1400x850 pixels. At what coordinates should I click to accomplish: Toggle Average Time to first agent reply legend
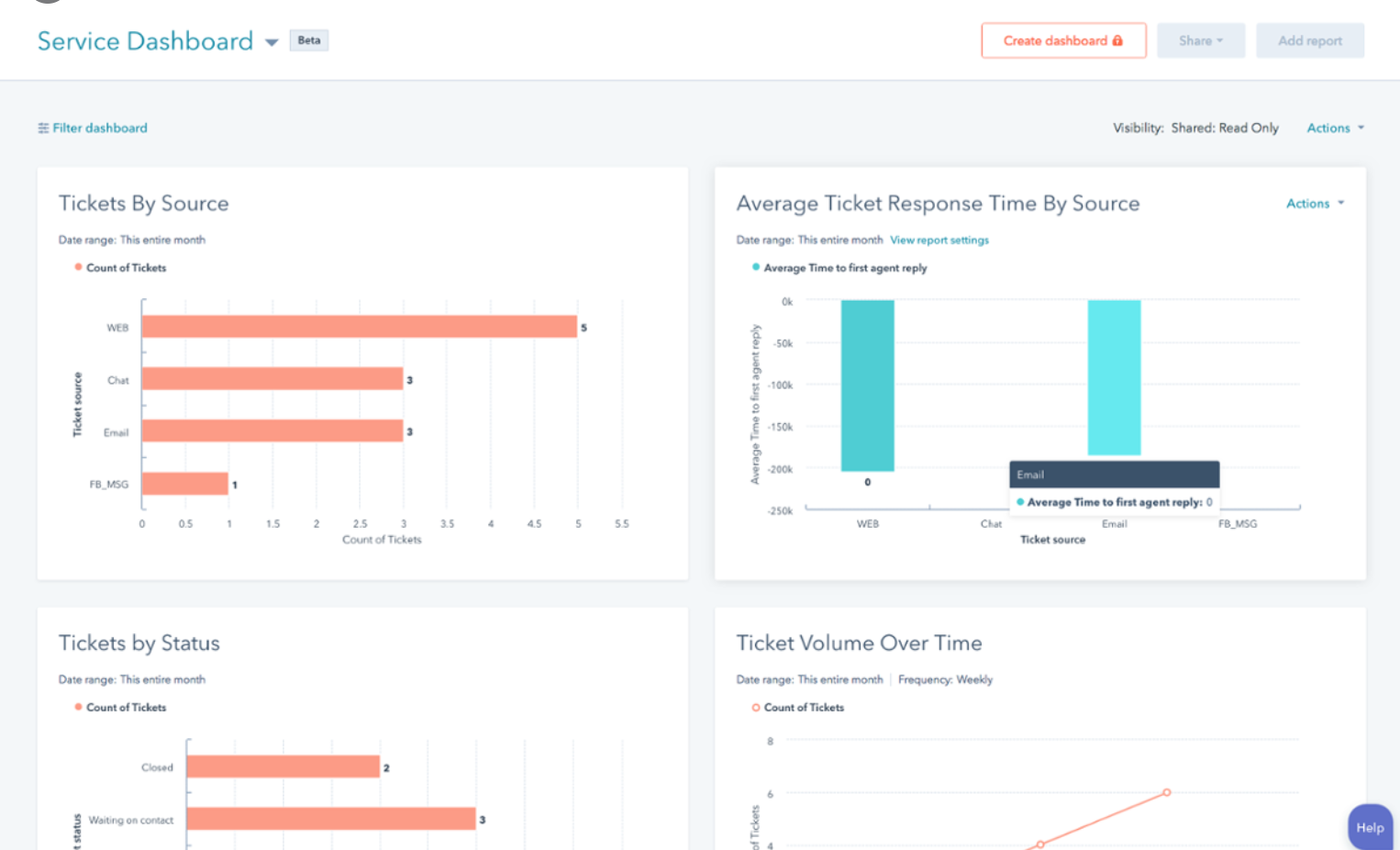click(x=839, y=268)
